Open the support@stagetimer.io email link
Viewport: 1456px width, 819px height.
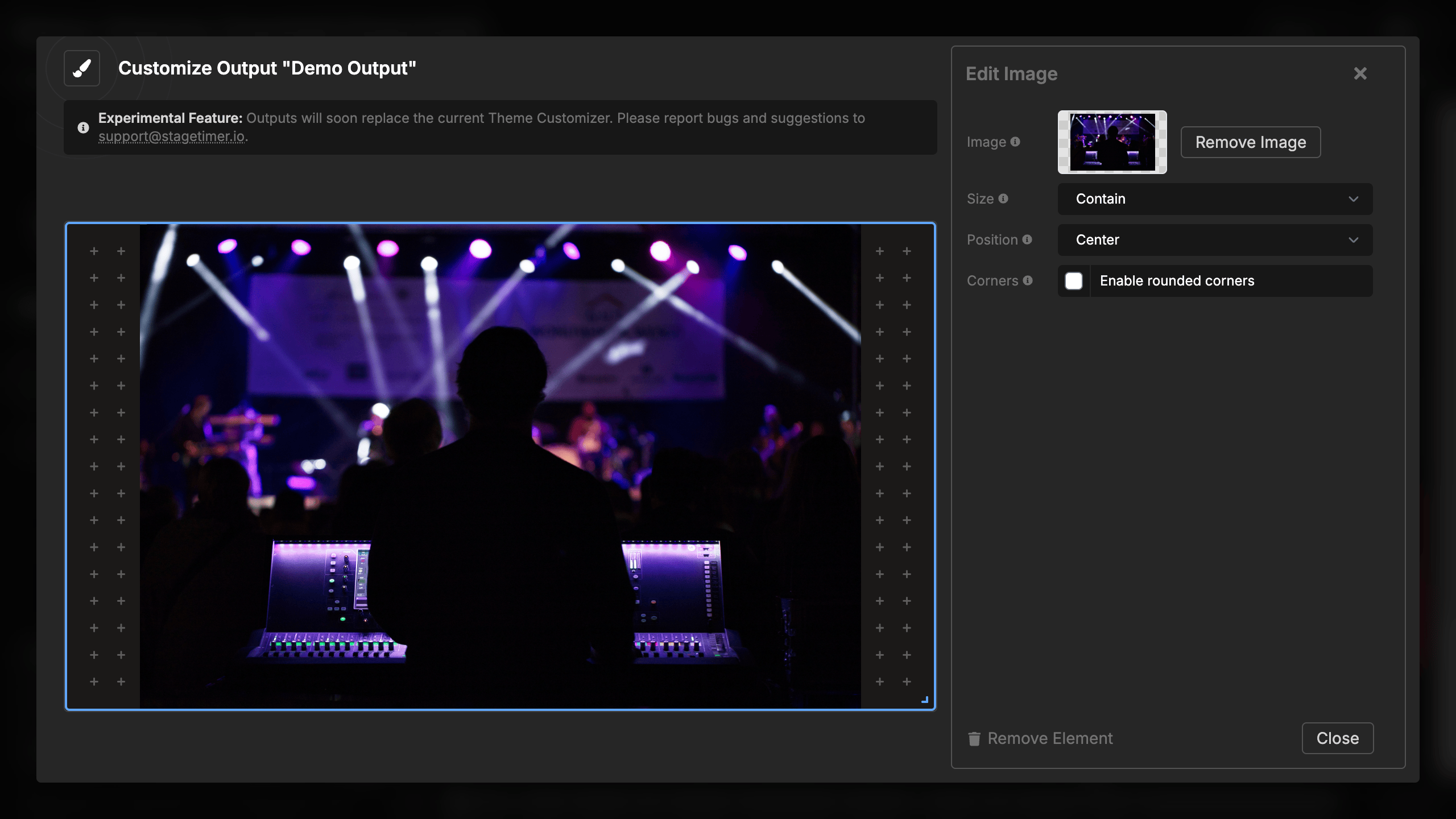pos(172,136)
